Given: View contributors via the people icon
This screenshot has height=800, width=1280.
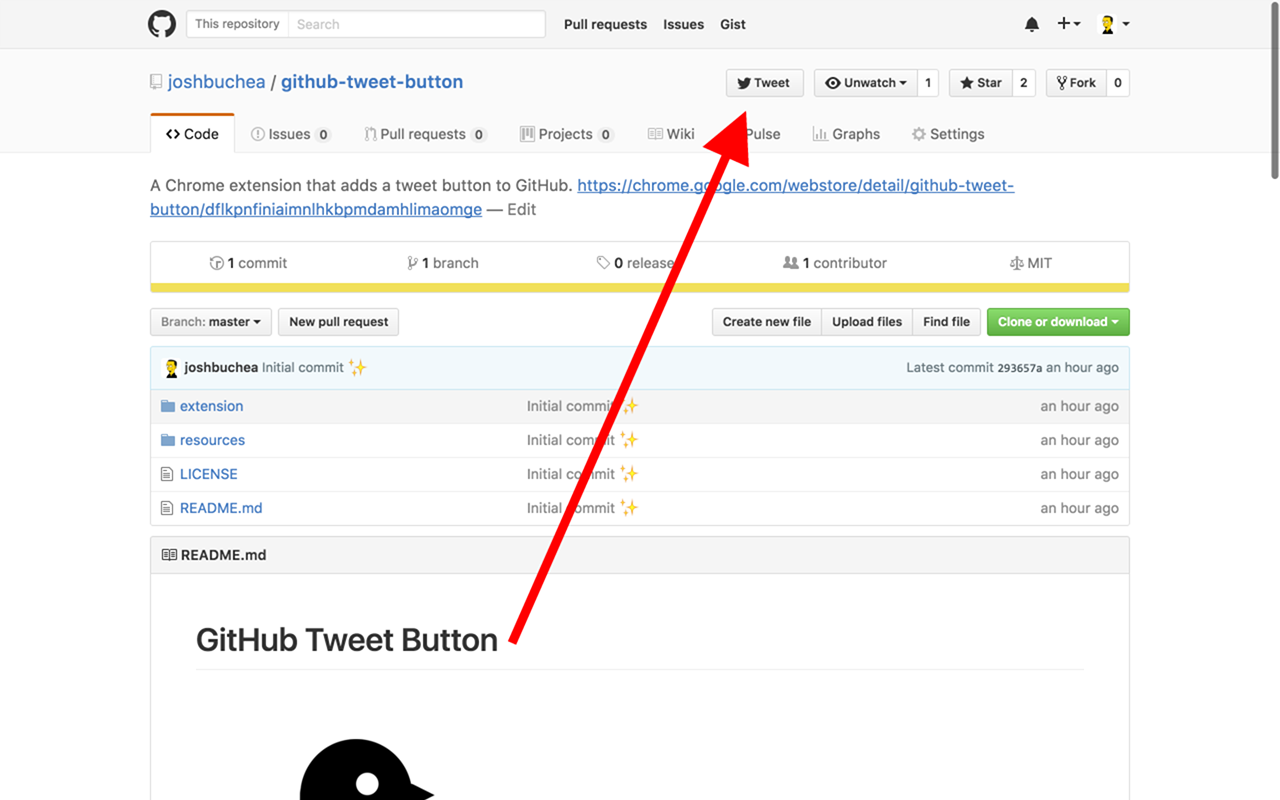Looking at the screenshot, I should [x=791, y=262].
